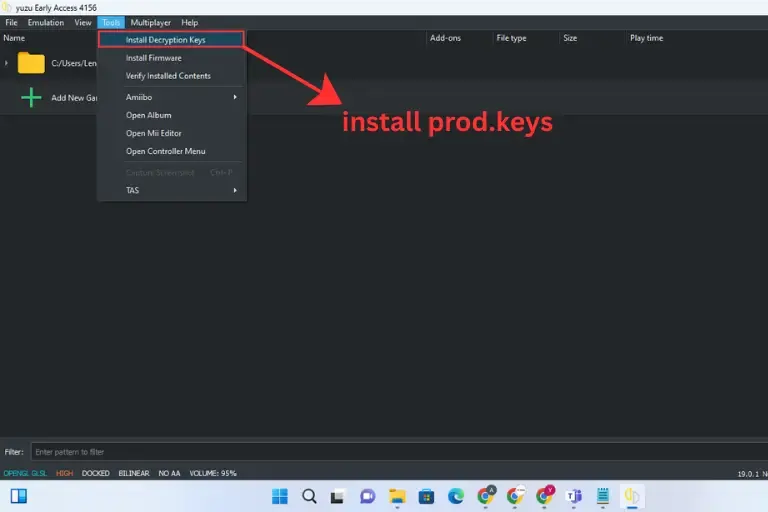Click the green plus Add New Game icon

(31, 98)
